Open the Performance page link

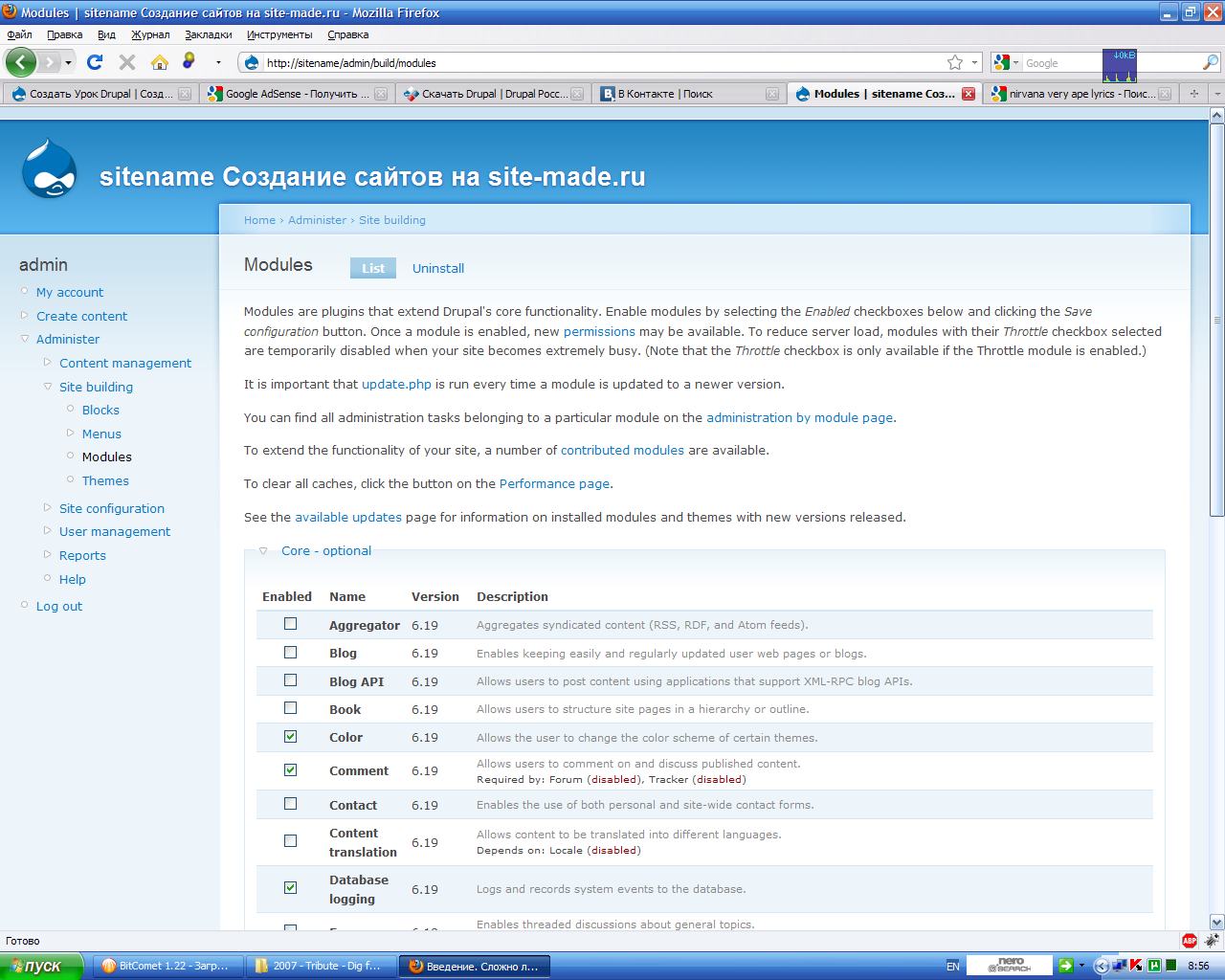click(x=554, y=484)
